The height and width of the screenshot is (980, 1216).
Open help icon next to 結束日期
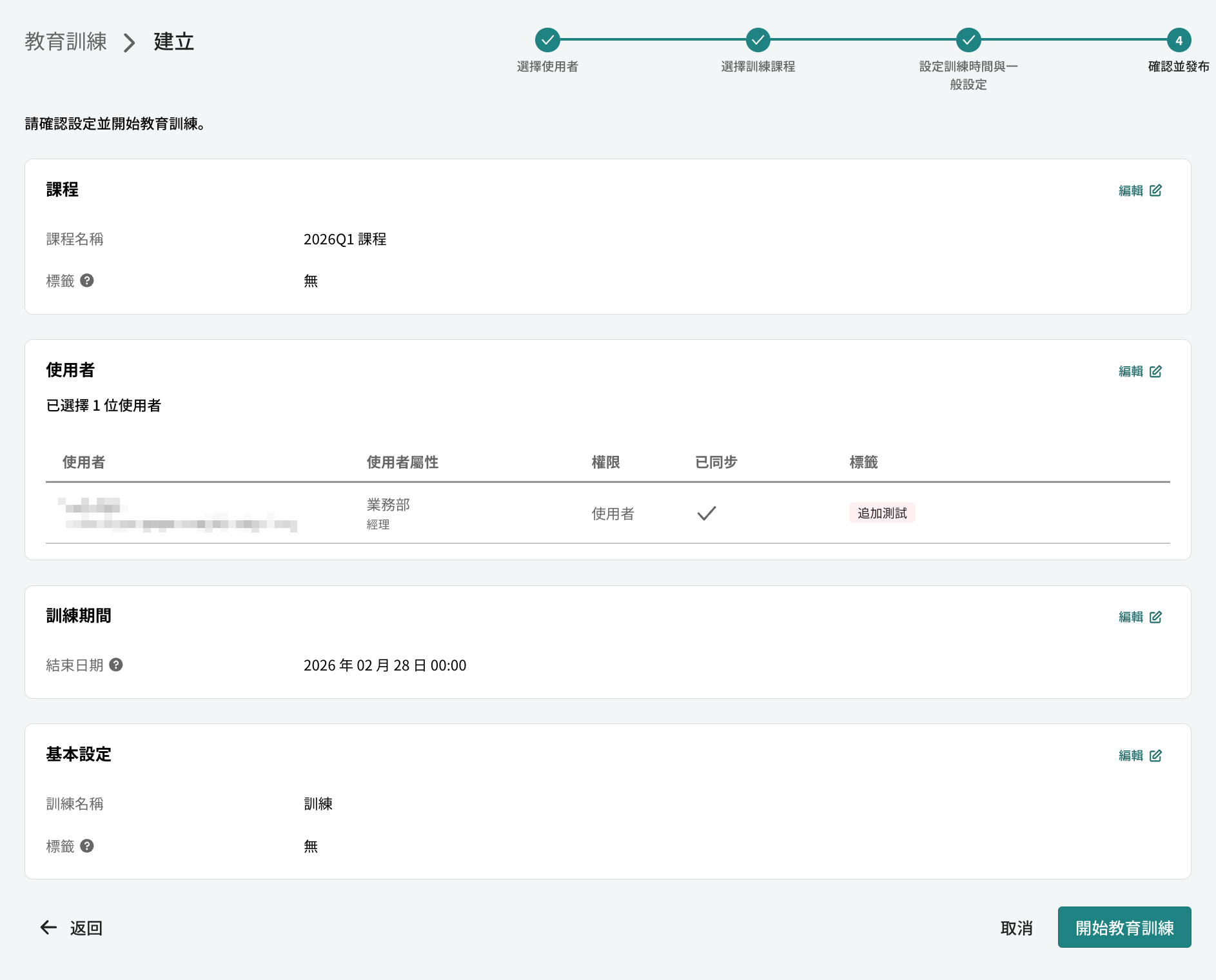coord(116,665)
